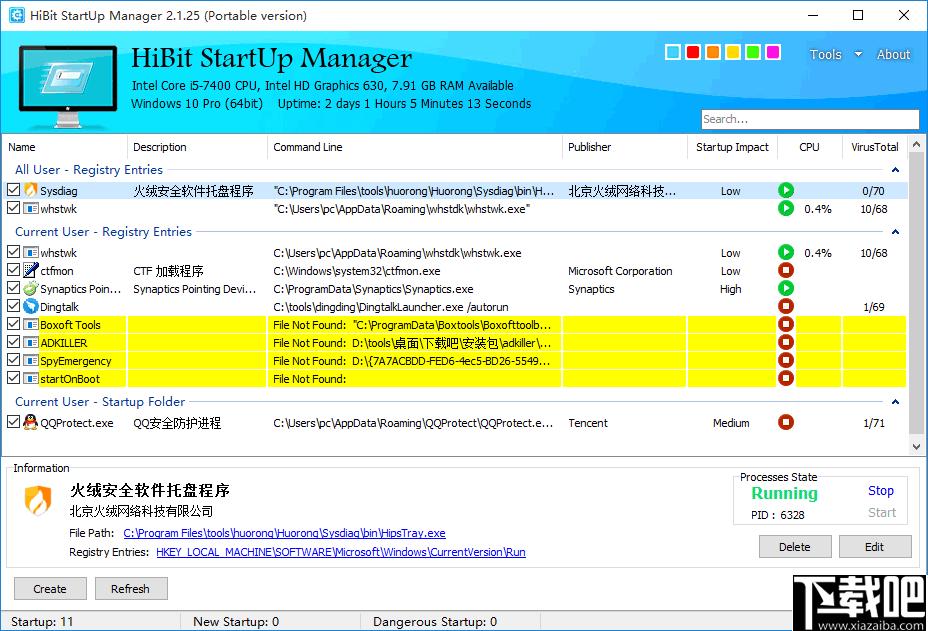Sort by the CPU column header
The height and width of the screenshot is (631, 928).
coord(809,147)
